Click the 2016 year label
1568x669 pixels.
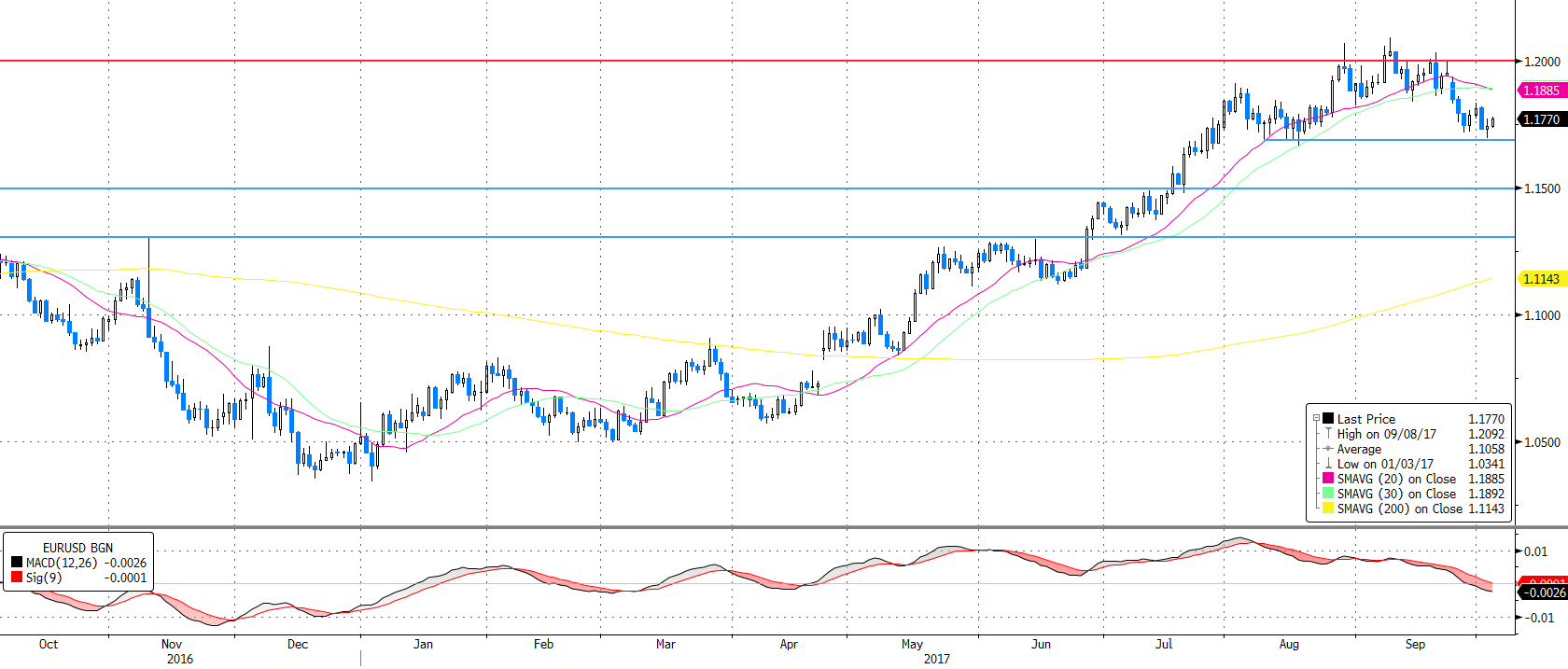click(180, 659)
